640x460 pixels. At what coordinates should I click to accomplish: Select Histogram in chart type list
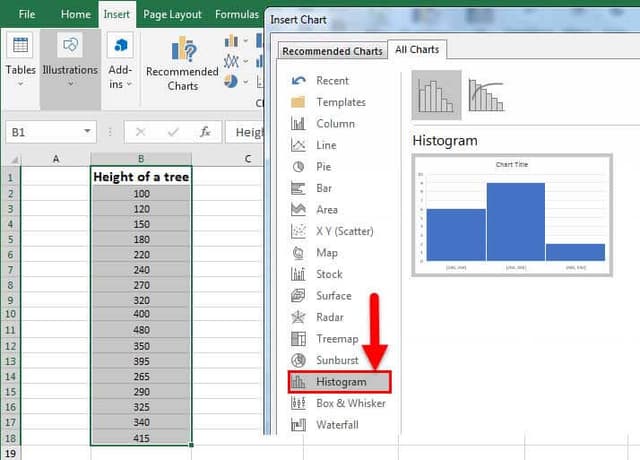(340, 382)
